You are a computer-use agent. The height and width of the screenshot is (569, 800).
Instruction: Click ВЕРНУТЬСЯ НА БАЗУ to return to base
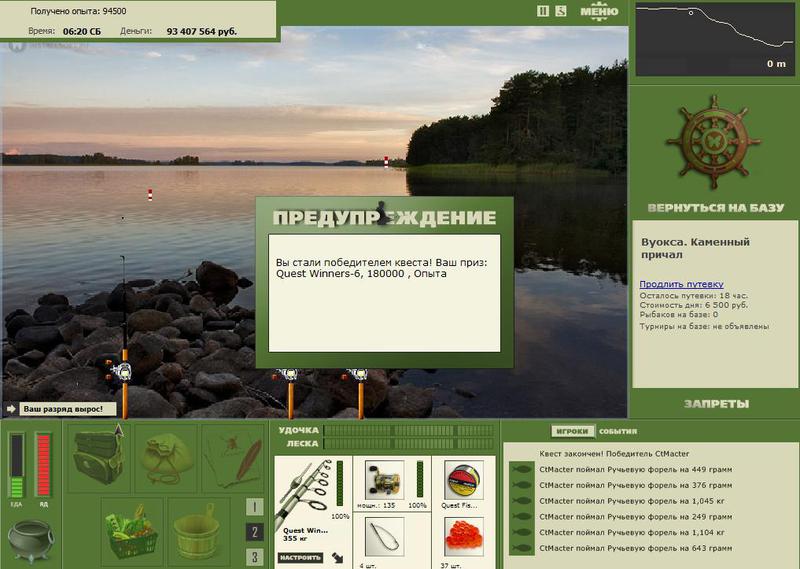[x=715, y=208]
